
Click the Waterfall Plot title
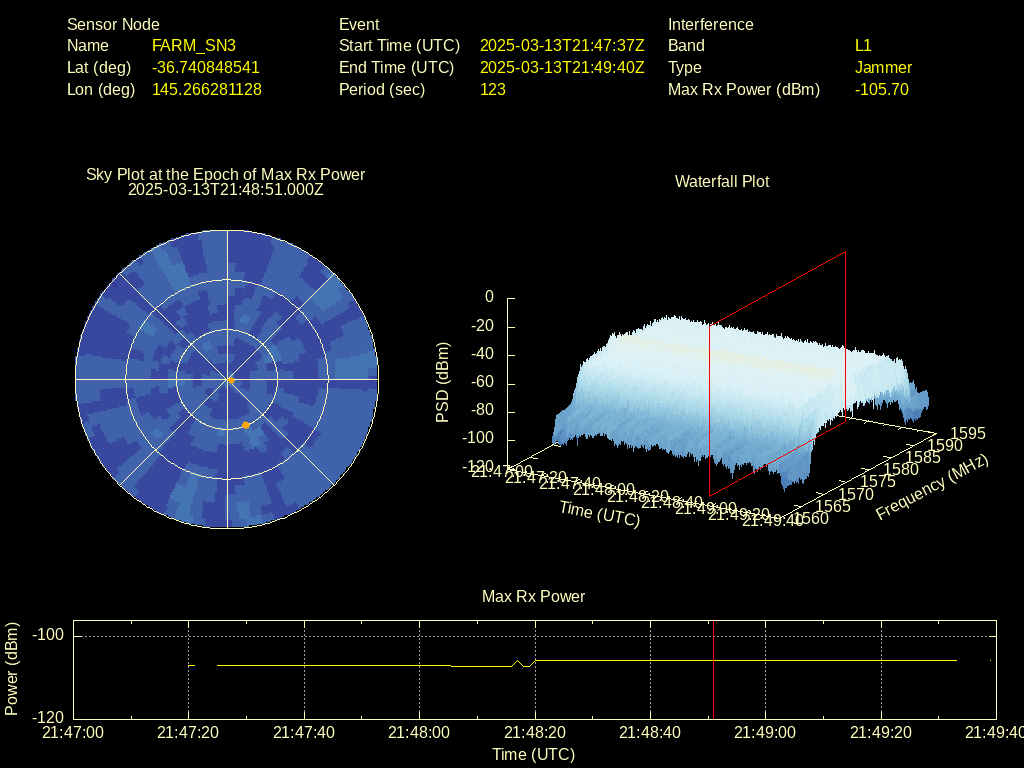(722, 181)
